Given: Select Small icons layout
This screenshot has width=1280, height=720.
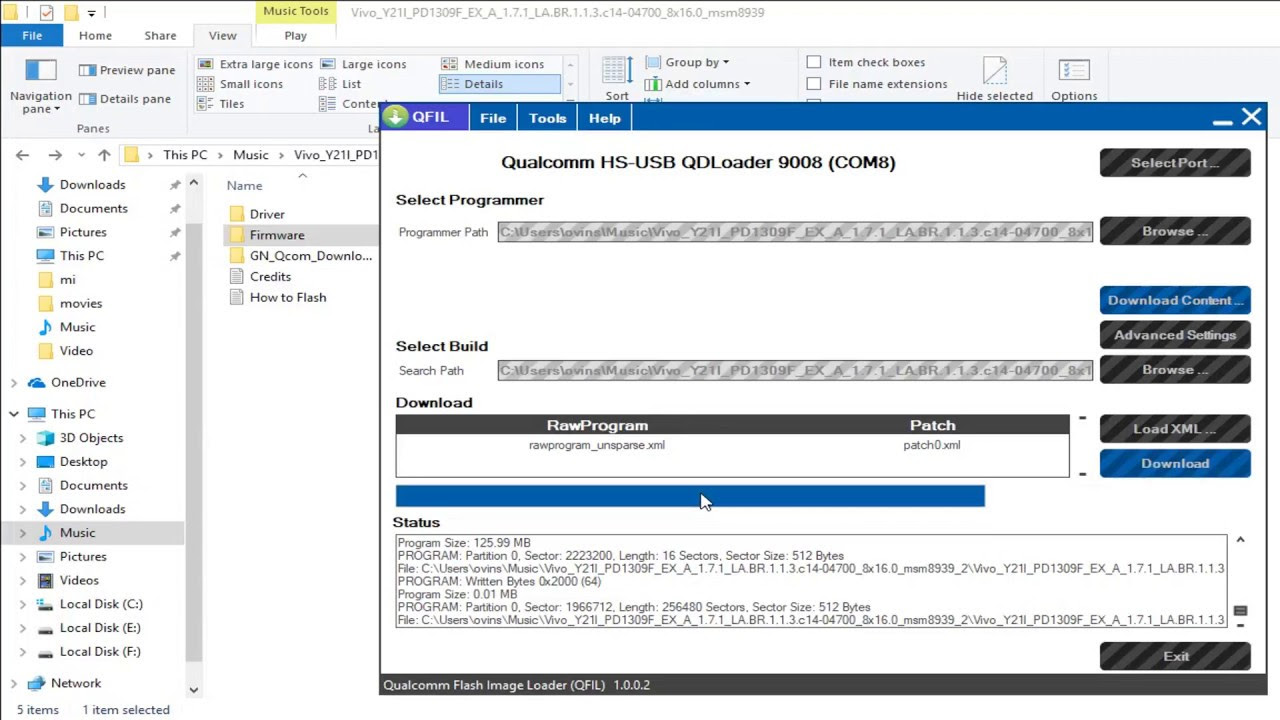Looking at the screenshot, I should pyautogui.click(x=240, y=84).
